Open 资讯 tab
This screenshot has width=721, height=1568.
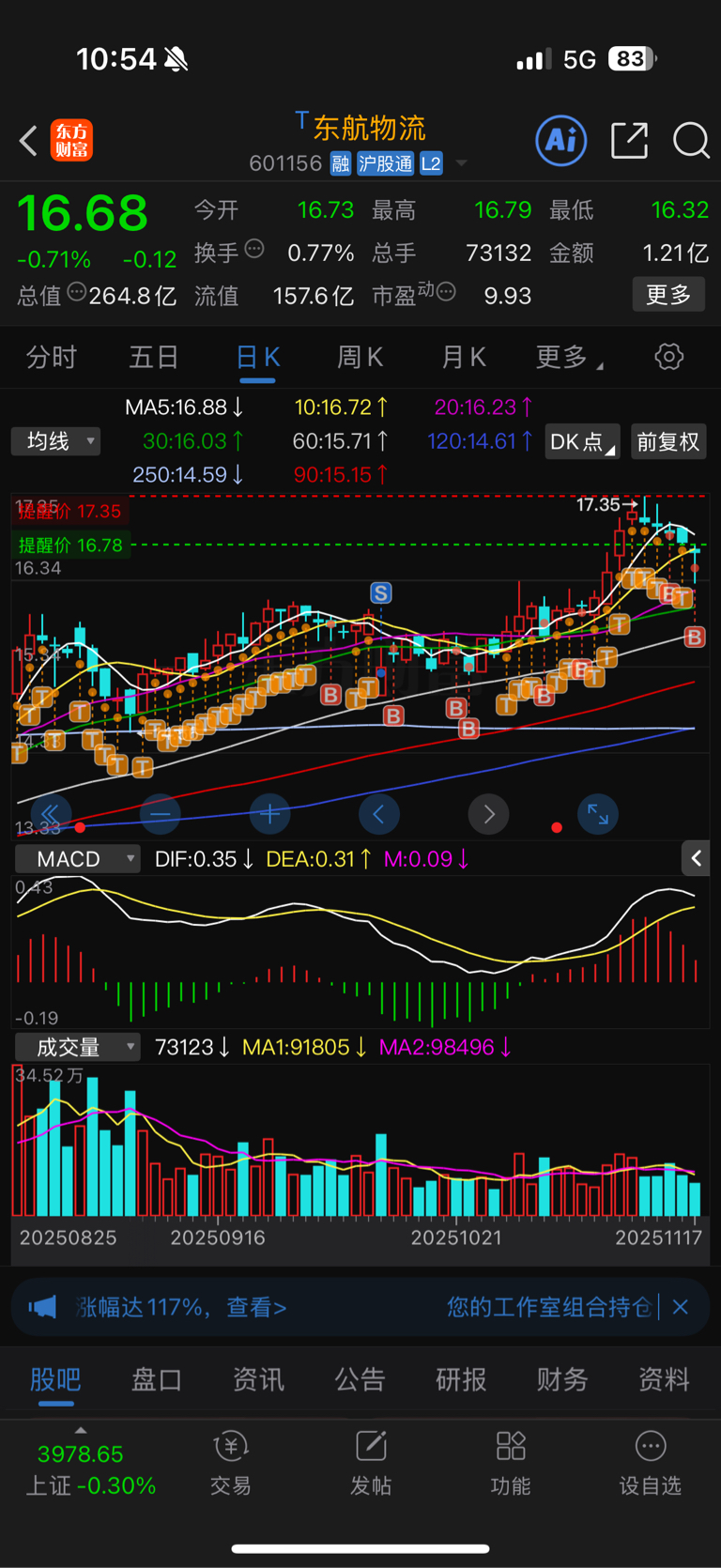258,1379
